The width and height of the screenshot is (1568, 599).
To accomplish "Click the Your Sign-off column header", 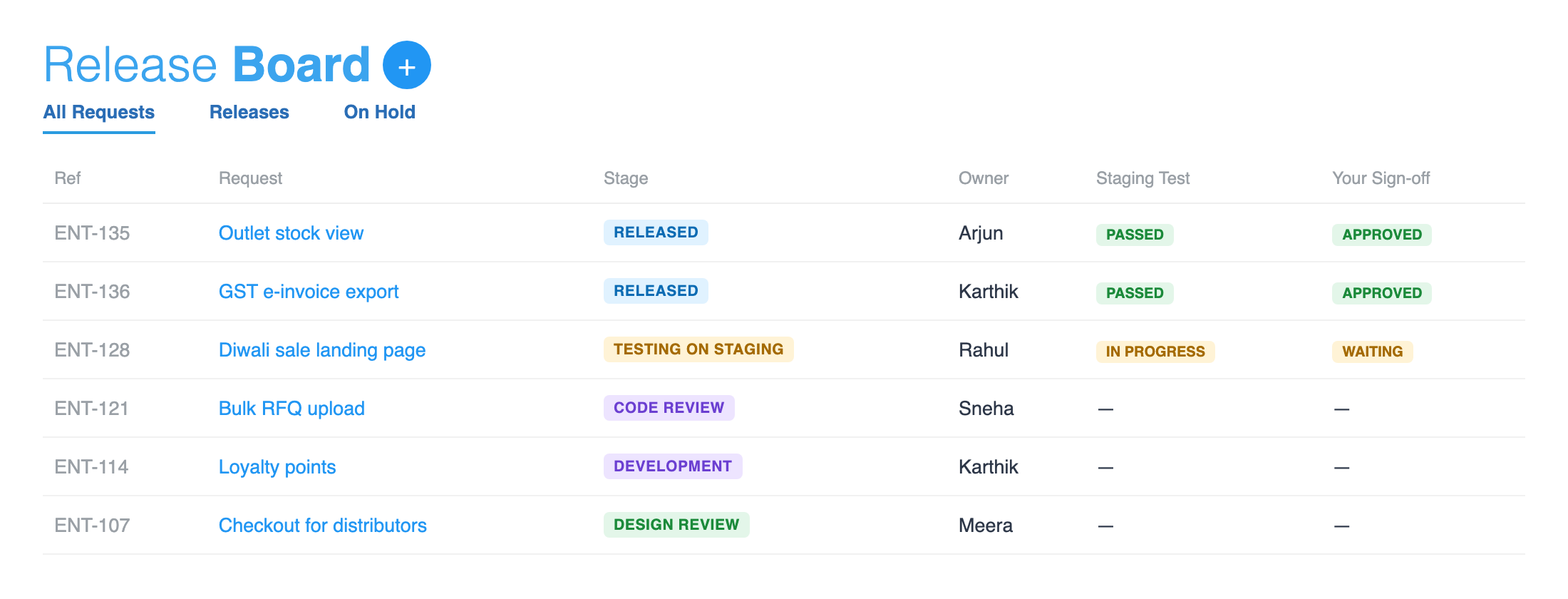I will point(1381,178).
